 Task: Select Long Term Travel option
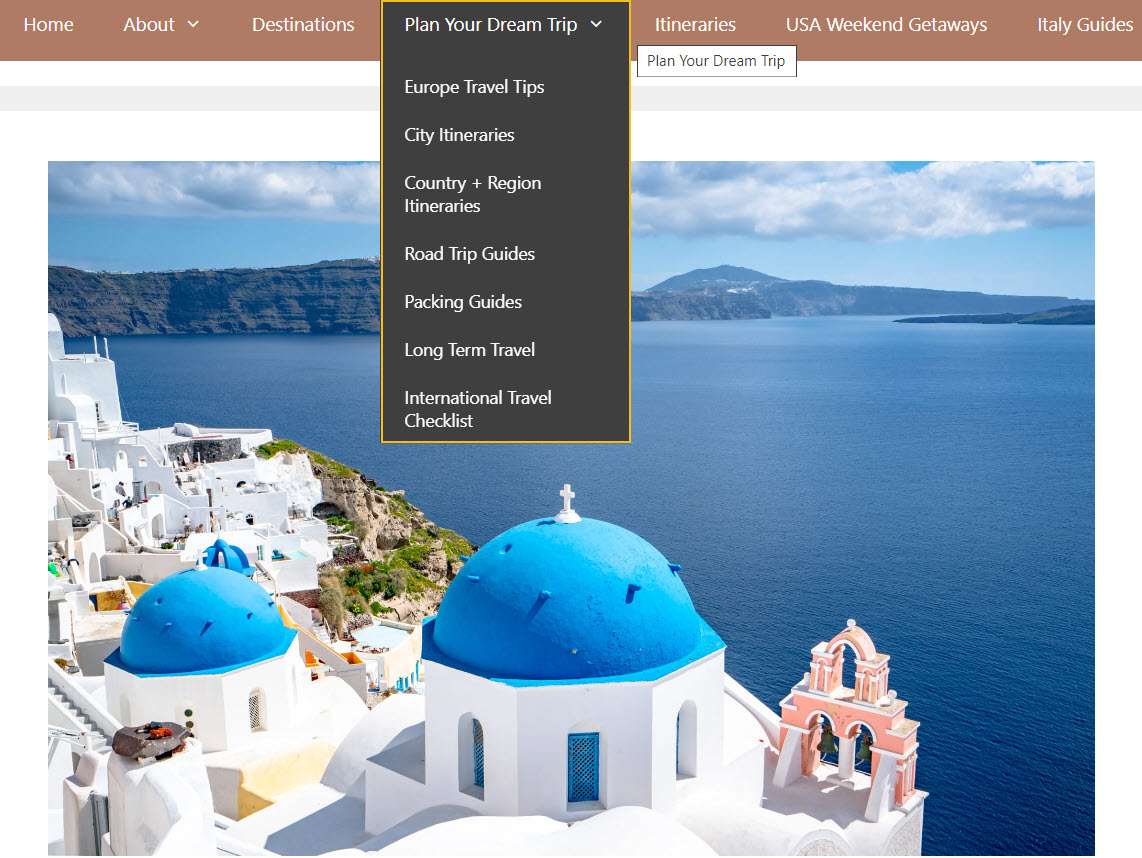[470, 350]
